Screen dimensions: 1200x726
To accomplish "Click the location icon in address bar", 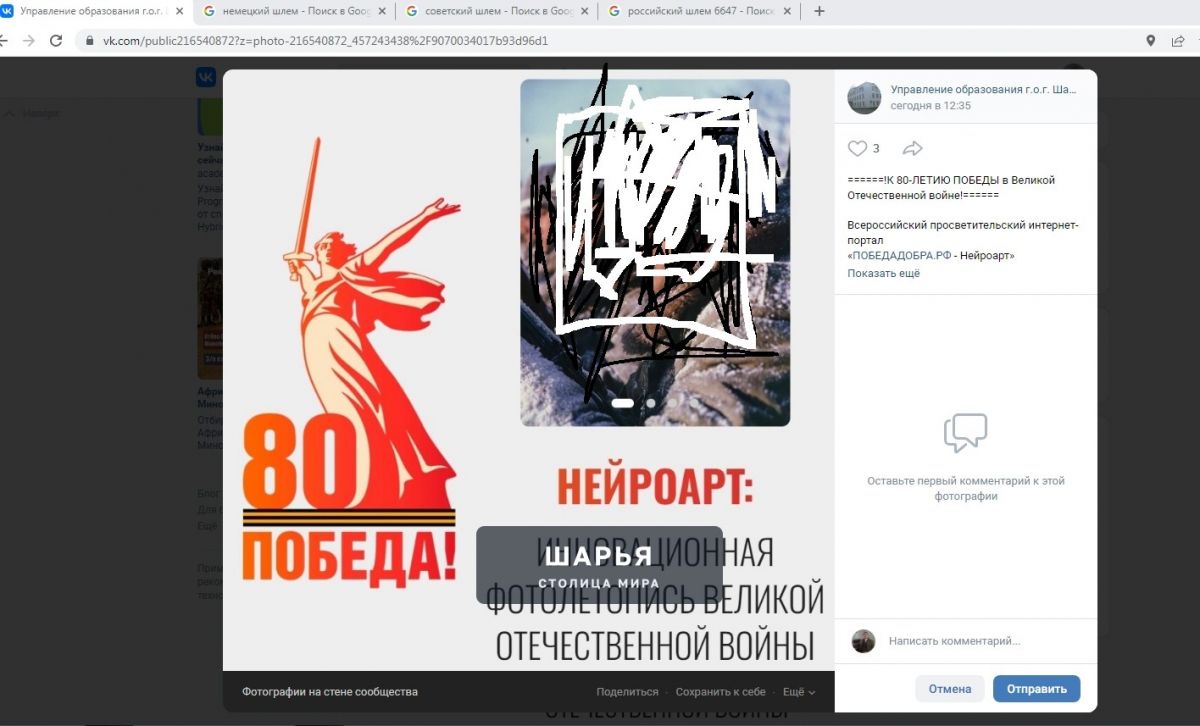I will coord(1151,41).
